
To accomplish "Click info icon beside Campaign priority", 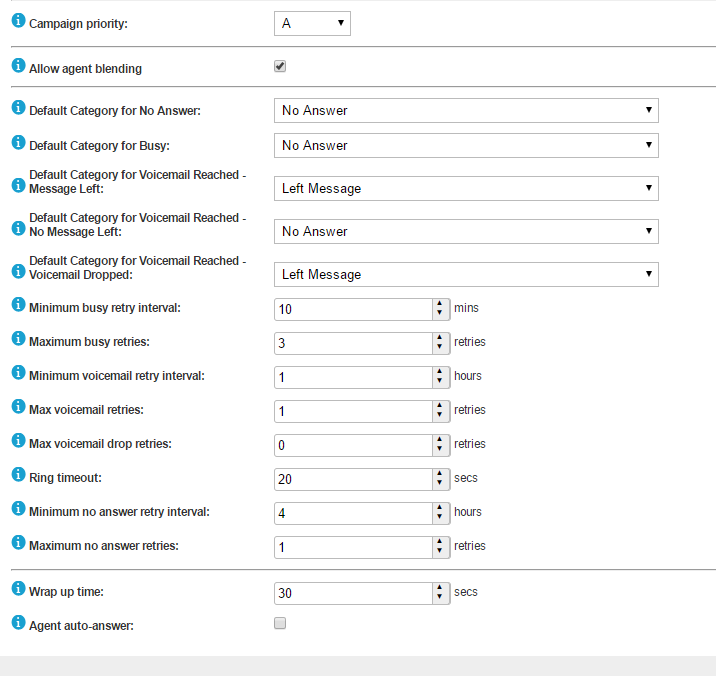I will point(18,20).
